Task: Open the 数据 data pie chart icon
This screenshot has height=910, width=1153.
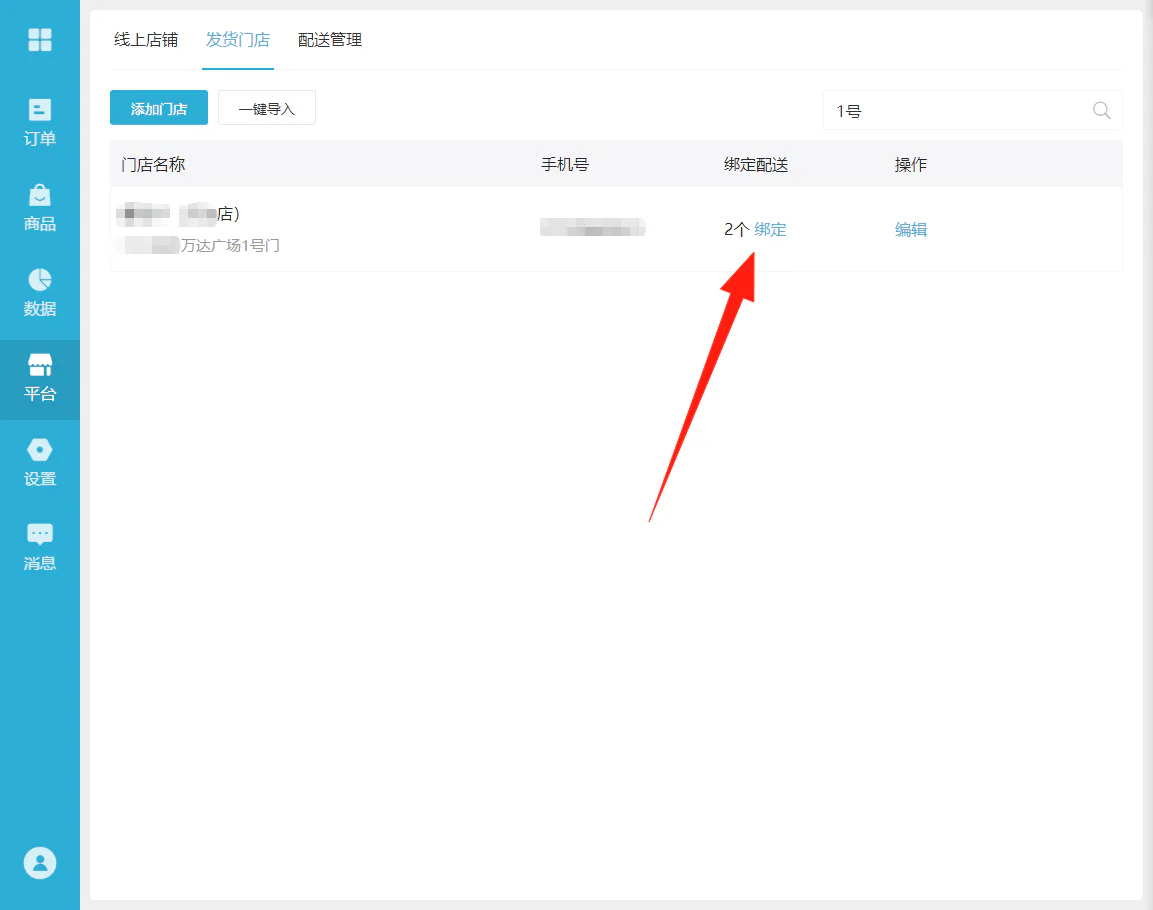Action: coord(40,280)
